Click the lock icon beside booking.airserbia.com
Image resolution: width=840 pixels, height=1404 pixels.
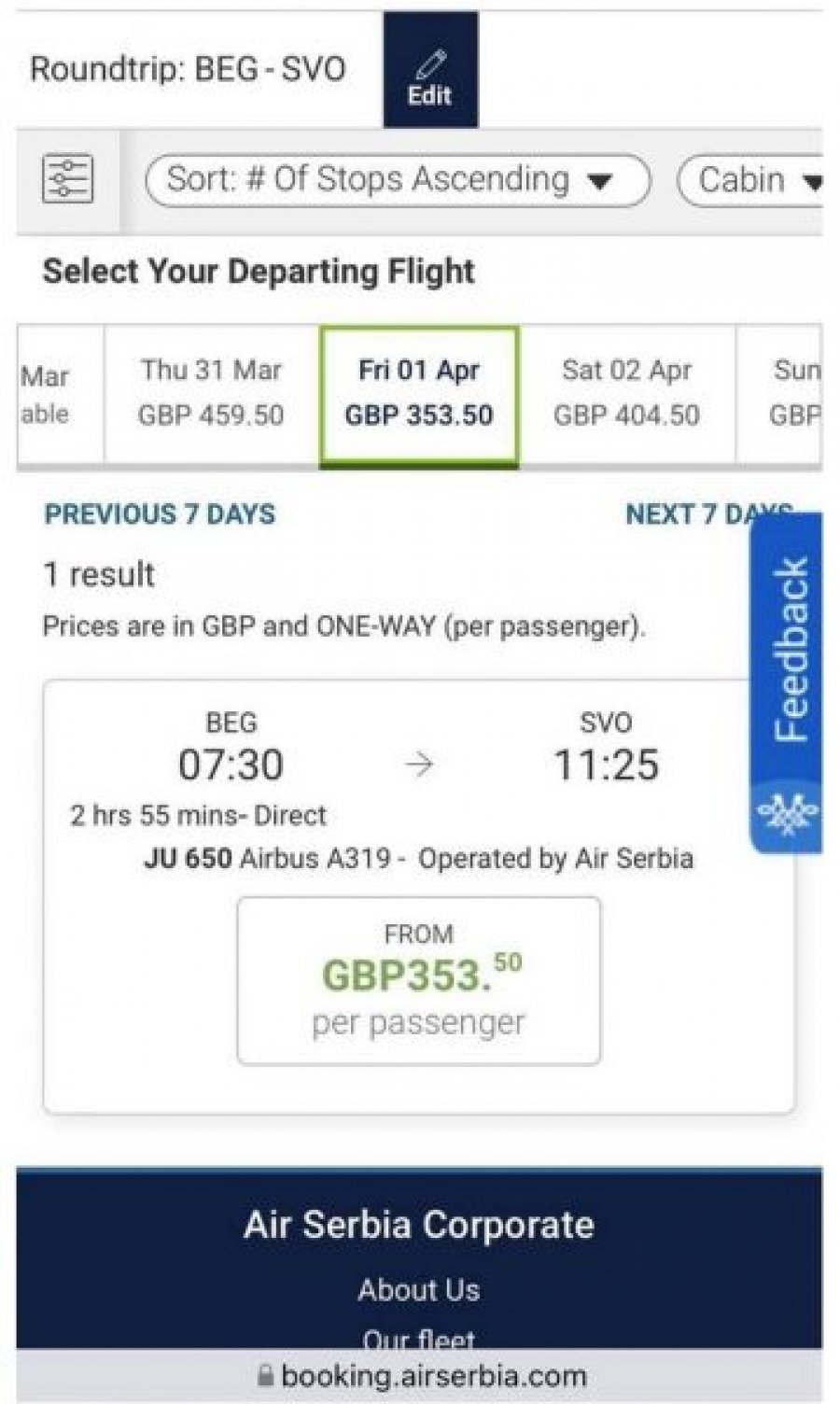[265, 1375]
